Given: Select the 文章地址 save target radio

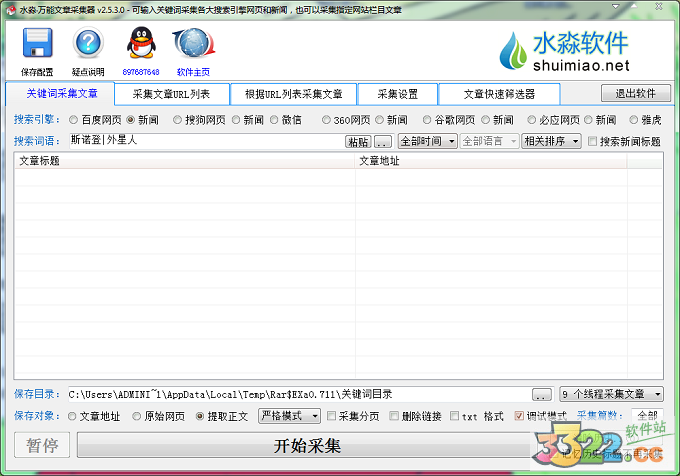Looking at the screenshot, I should click(x=72, y=416).
